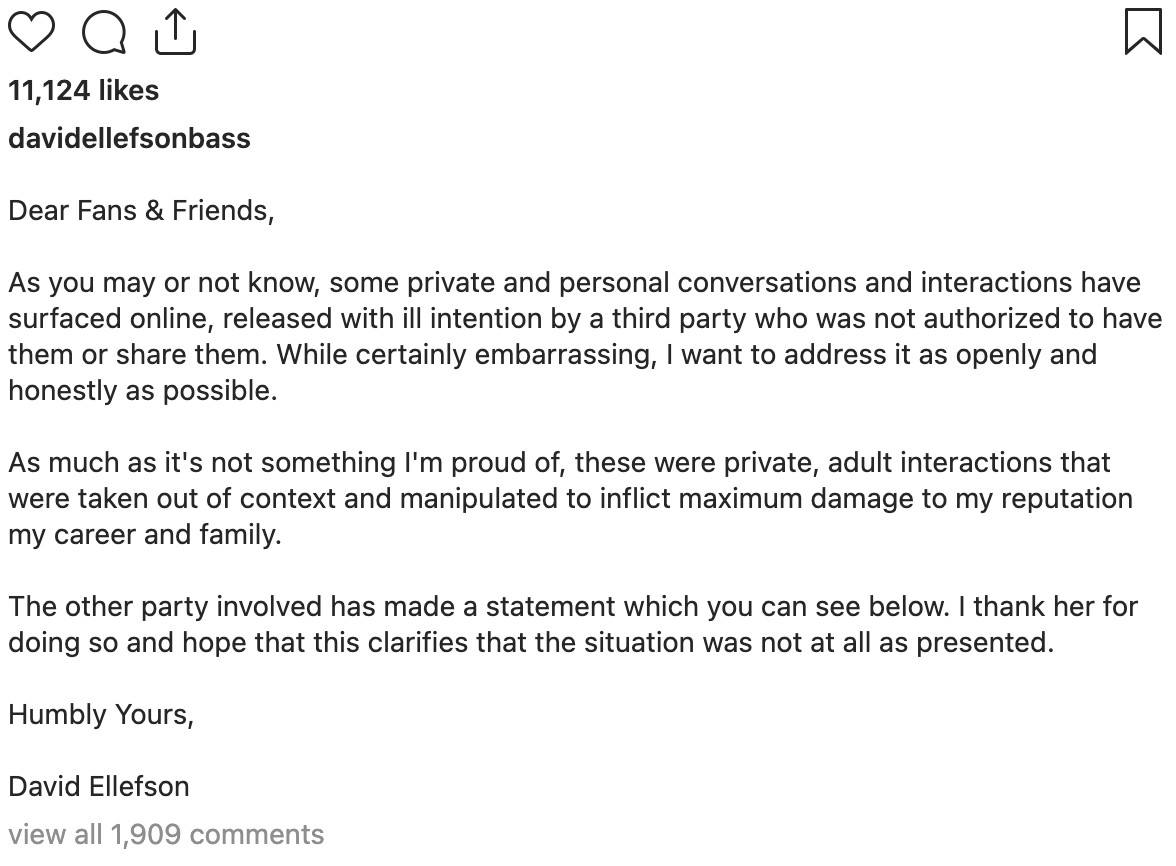
Task: Click the paragraph starting "The other party involved"
Action: [x=573, y=607]
